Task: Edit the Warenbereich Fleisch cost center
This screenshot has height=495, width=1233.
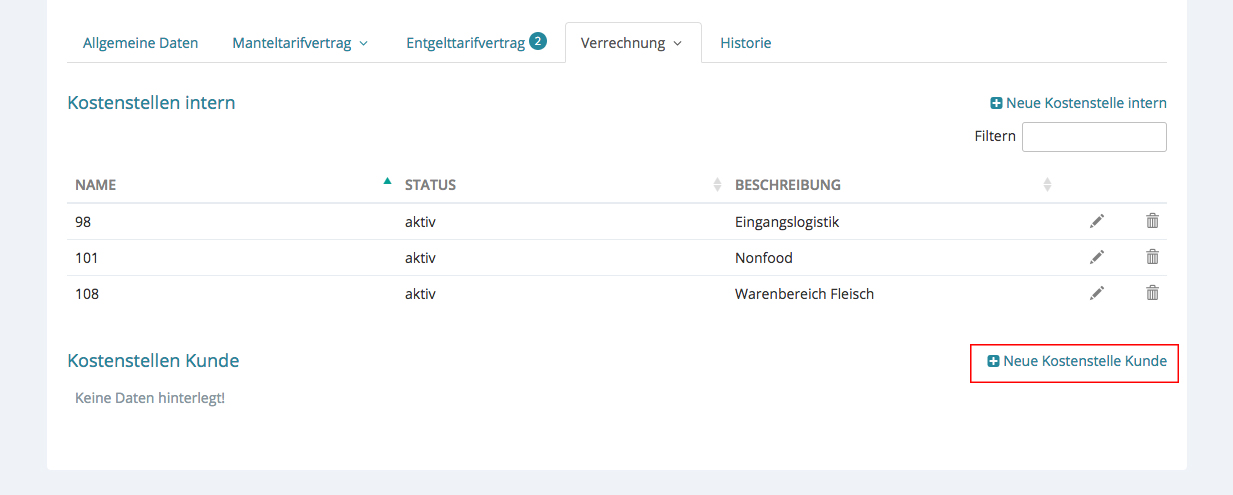Action: click(1097, 293)
